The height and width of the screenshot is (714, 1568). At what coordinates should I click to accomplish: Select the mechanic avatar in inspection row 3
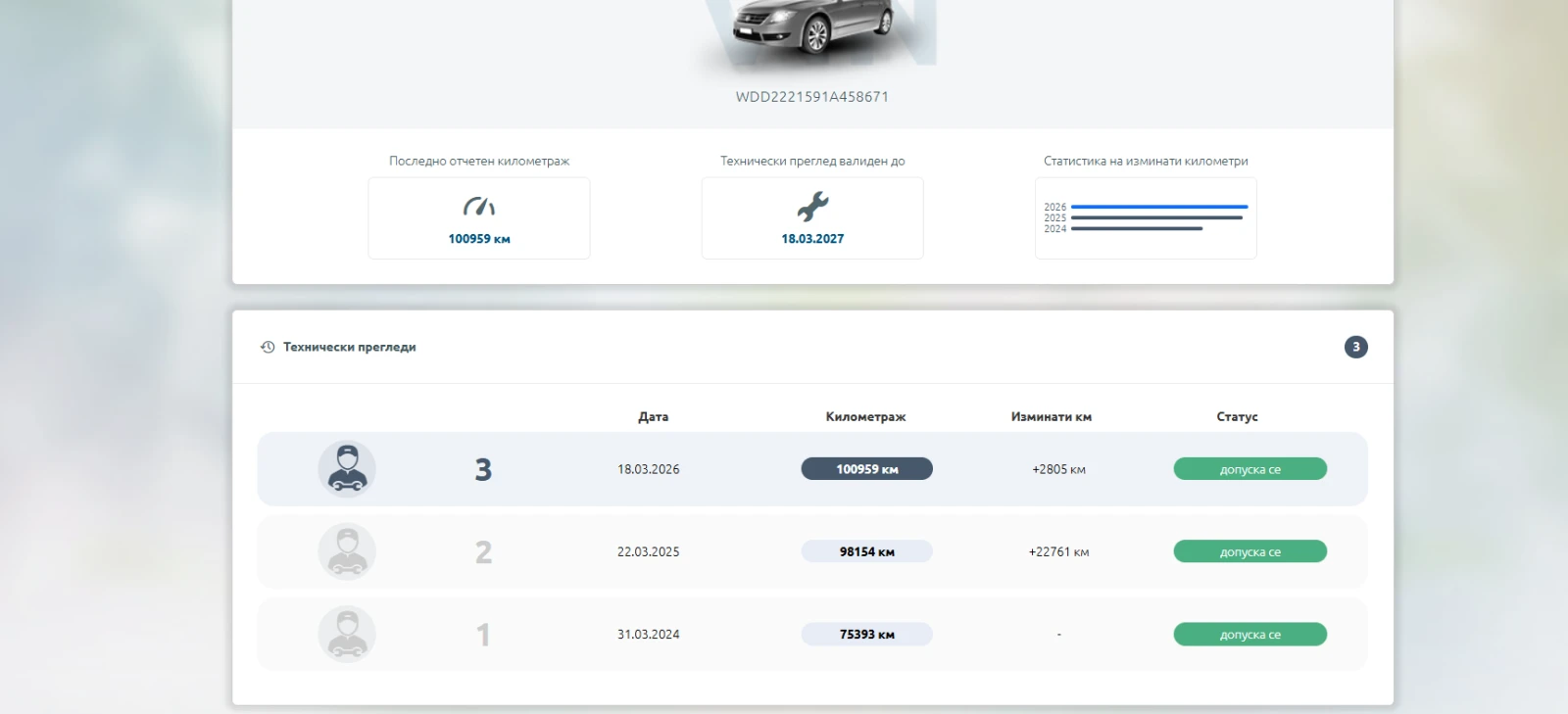point(347,469)
